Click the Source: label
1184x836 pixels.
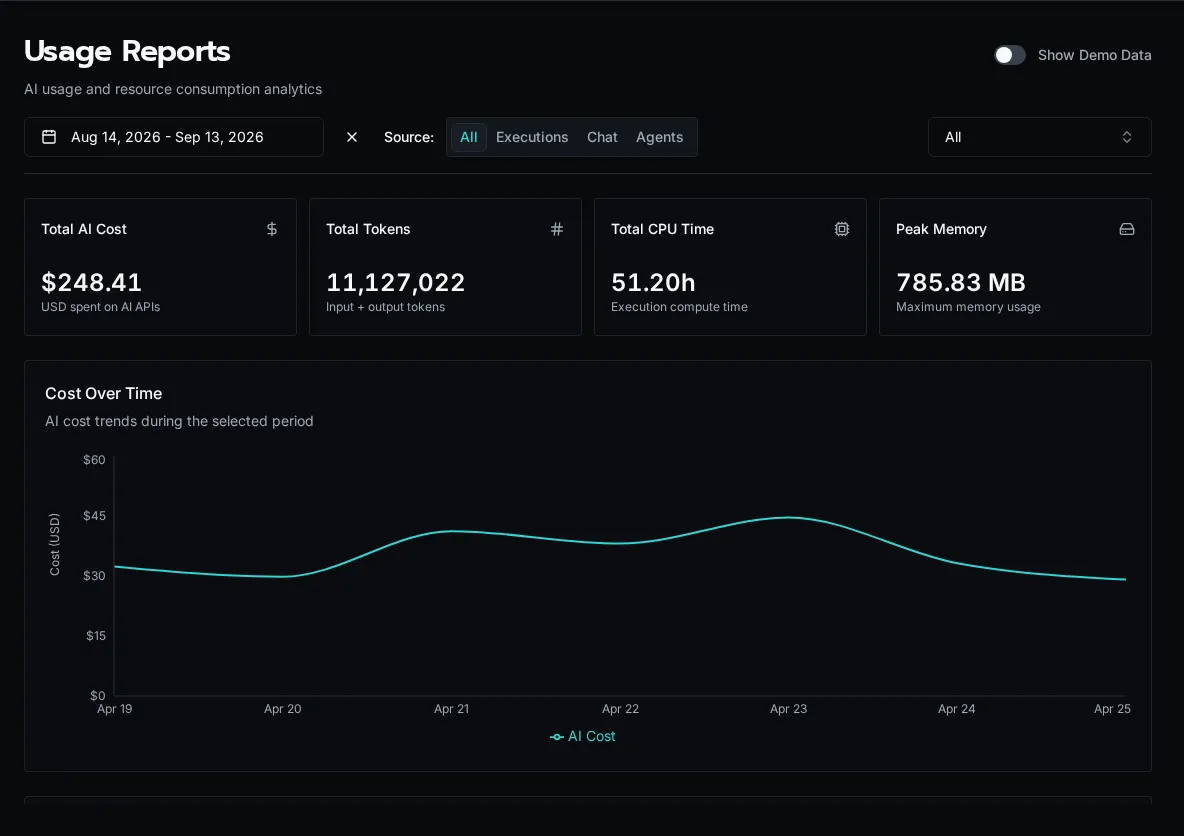point(409,137)
